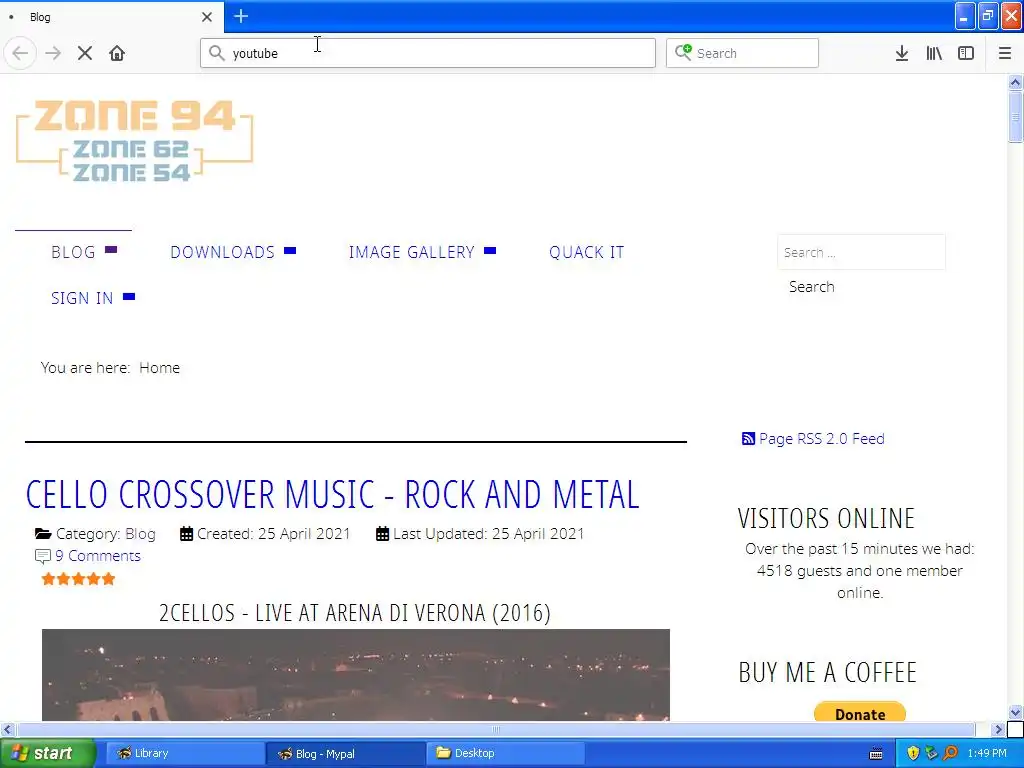Screen dimensions: 1024x768
Task: Expand the DOWNLOADS menu dropdown marker
Action: point(290,250)
